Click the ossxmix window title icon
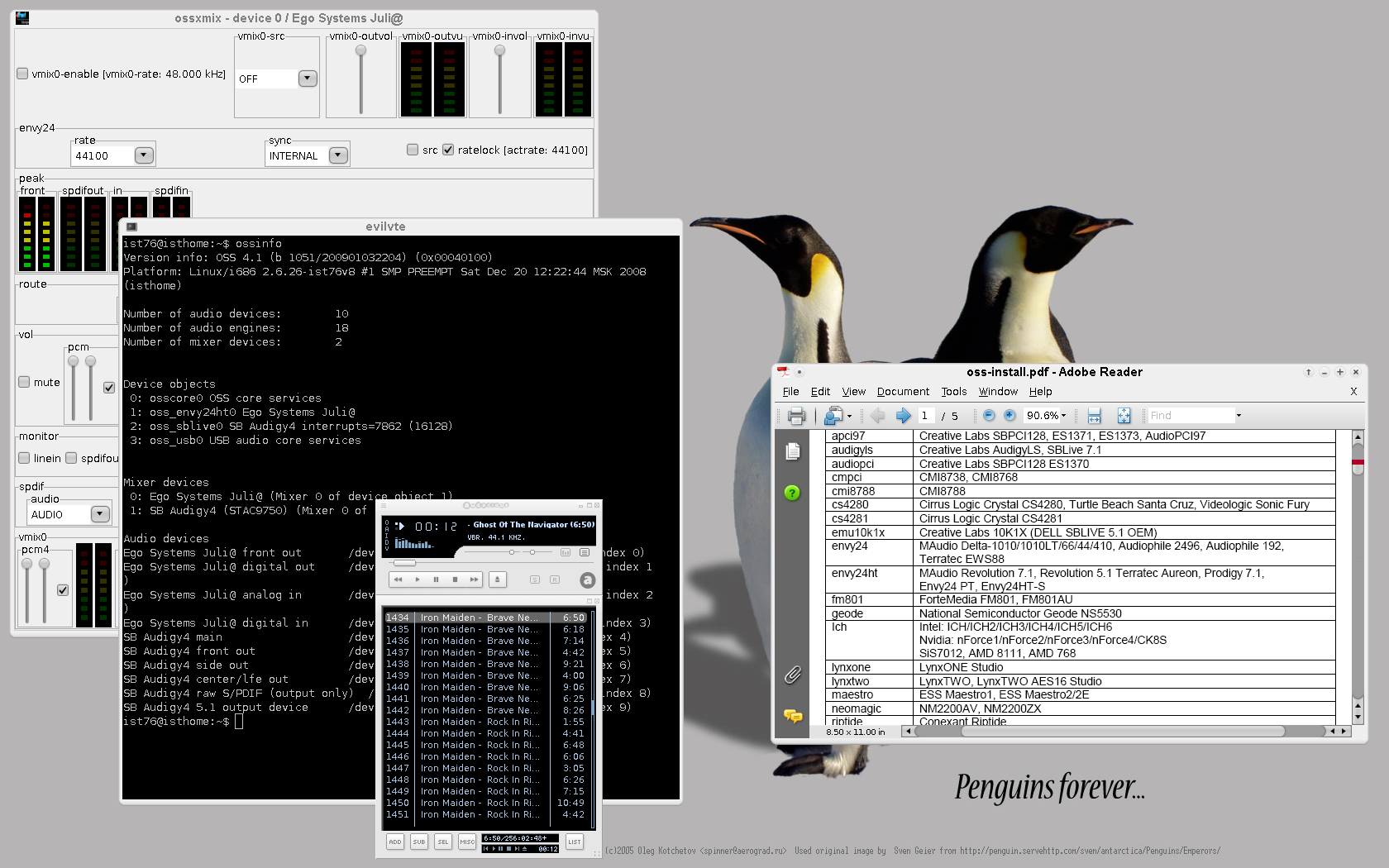1389x868 pixels. (22, 17)
